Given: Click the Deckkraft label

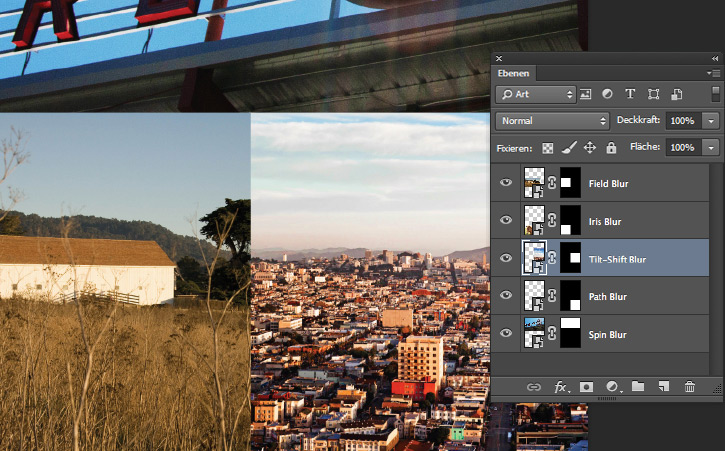Looking at the screenshot, I should pos(638,120).
